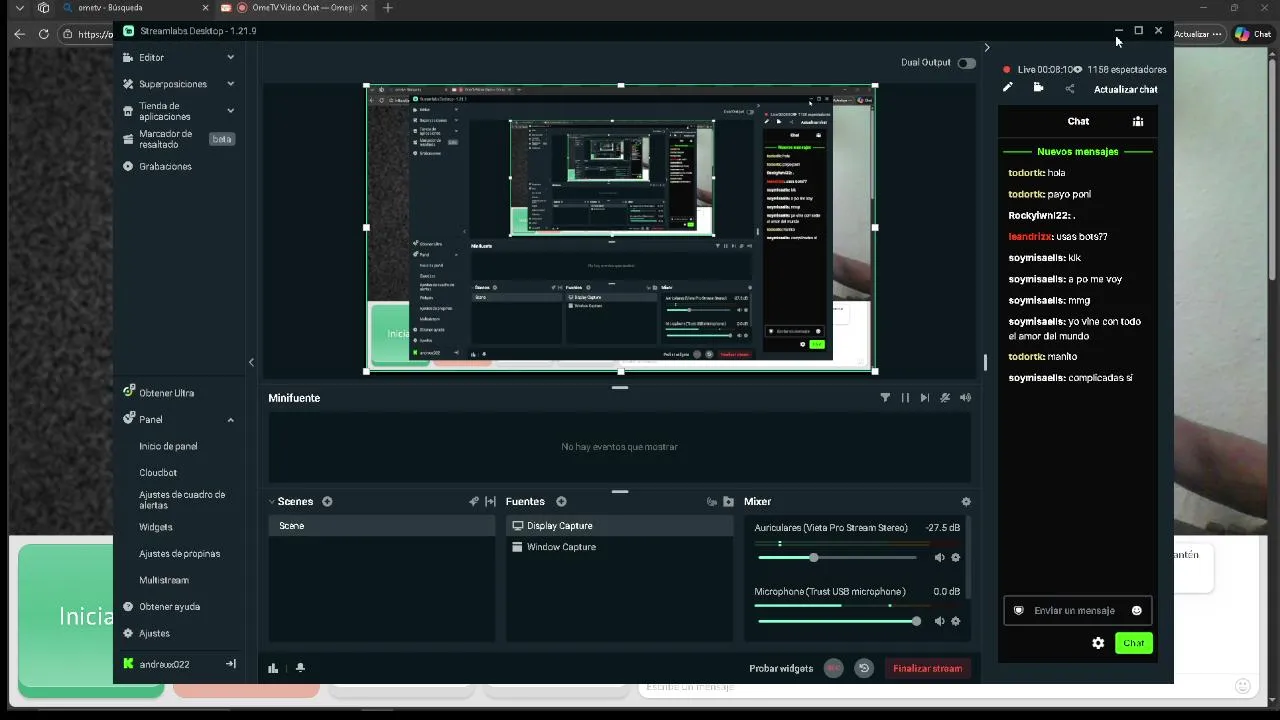Image resolution: width=1280 pixels, height=720 pixels.
Task: Open performance stats bar-chart icon
Action: [x=273, y=668]
